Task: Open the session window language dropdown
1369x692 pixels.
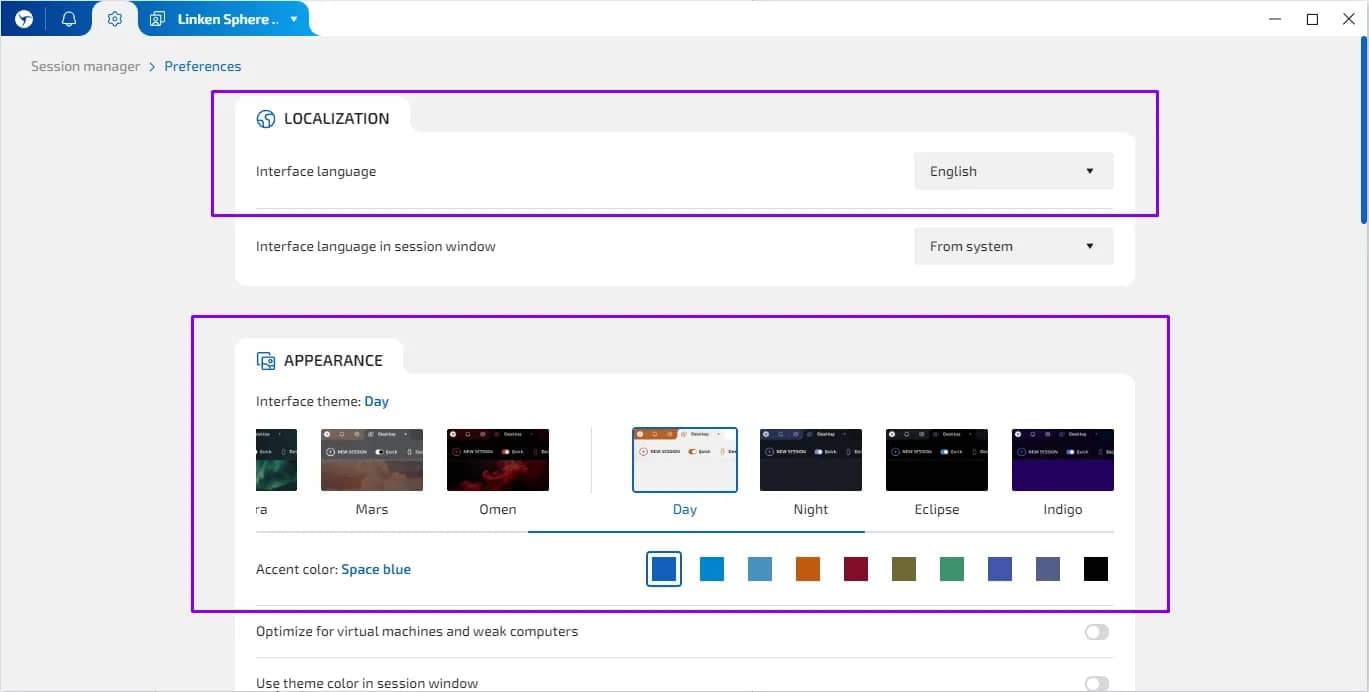Action: (1014, 246)
